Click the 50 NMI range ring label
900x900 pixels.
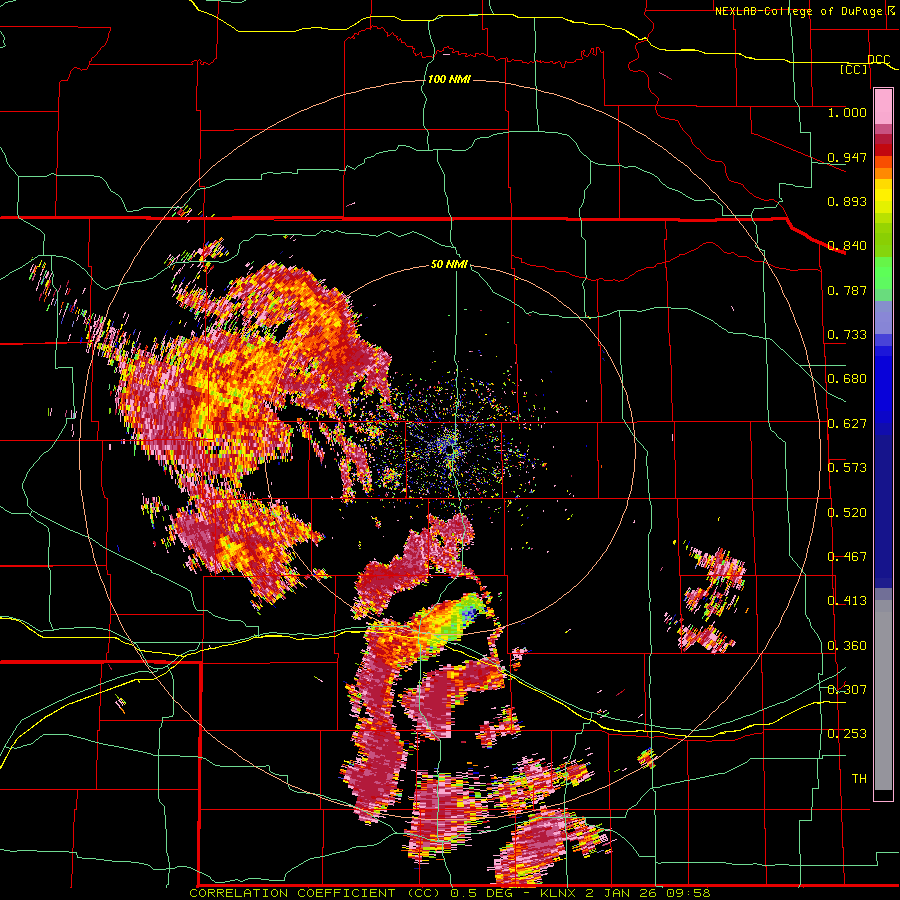point(449,265)
